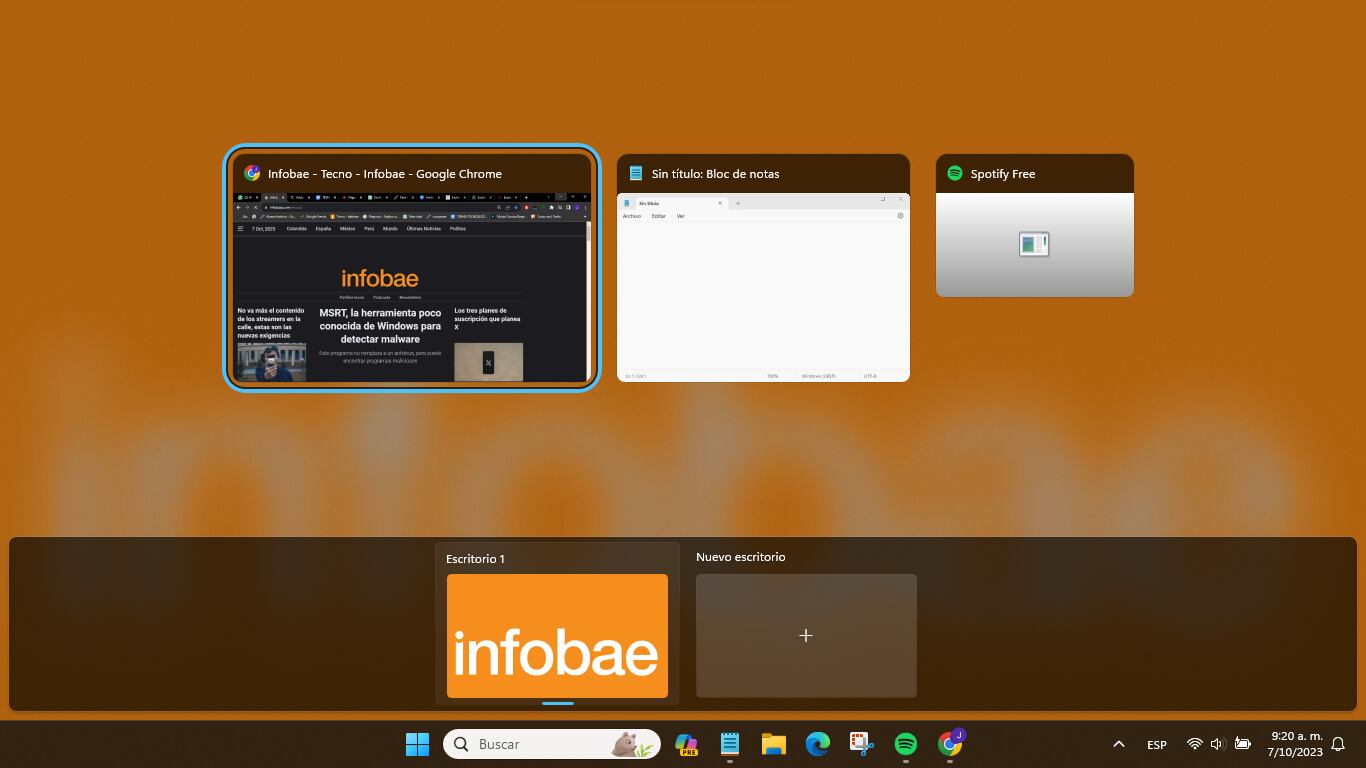Select the Sin título Bloc de notas window
The image size is (1366, 768).
[x=763, y=286]
